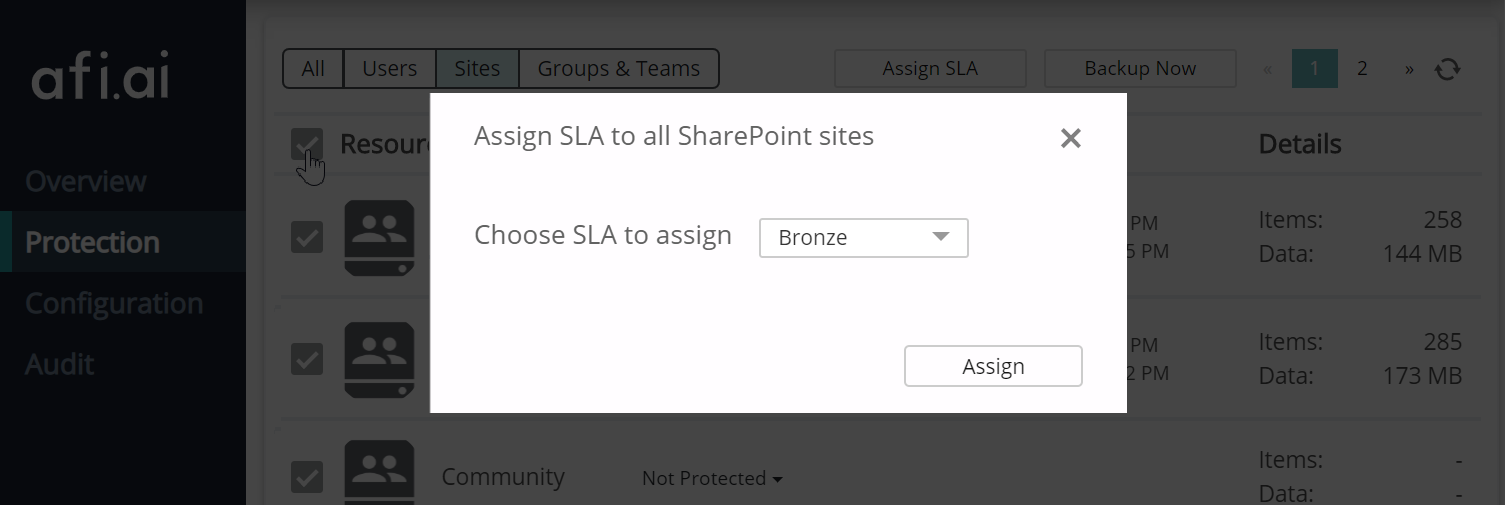Image resolution: width=1505 pixels, height=505 pixels.
Task: Toggle the first site row checkbox
Action: [307, 237]
